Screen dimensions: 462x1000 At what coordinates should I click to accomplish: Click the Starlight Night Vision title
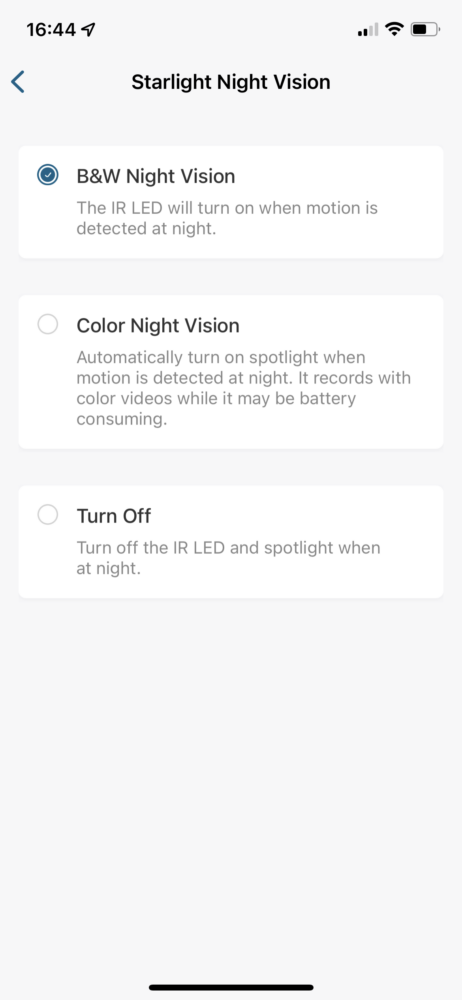(231, 82)
